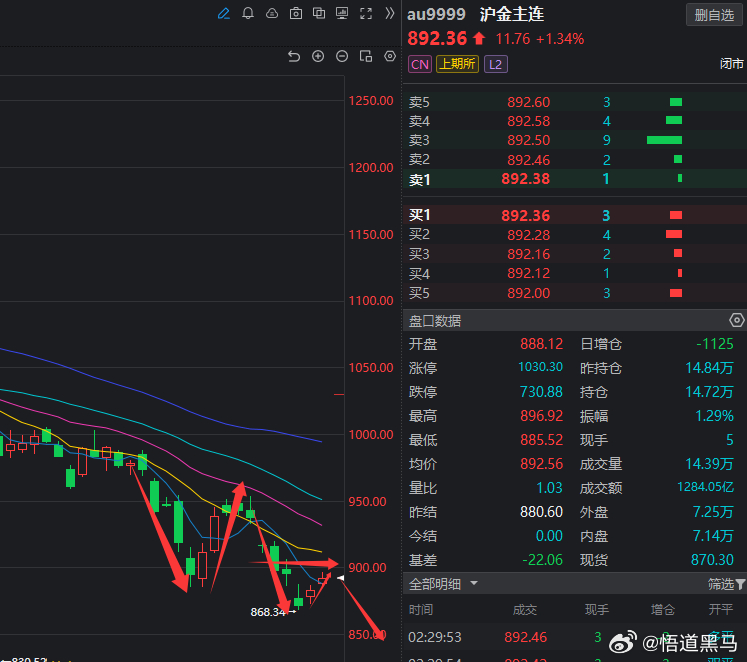Click the 成交额 value 1284.05亿

[705, 487]
